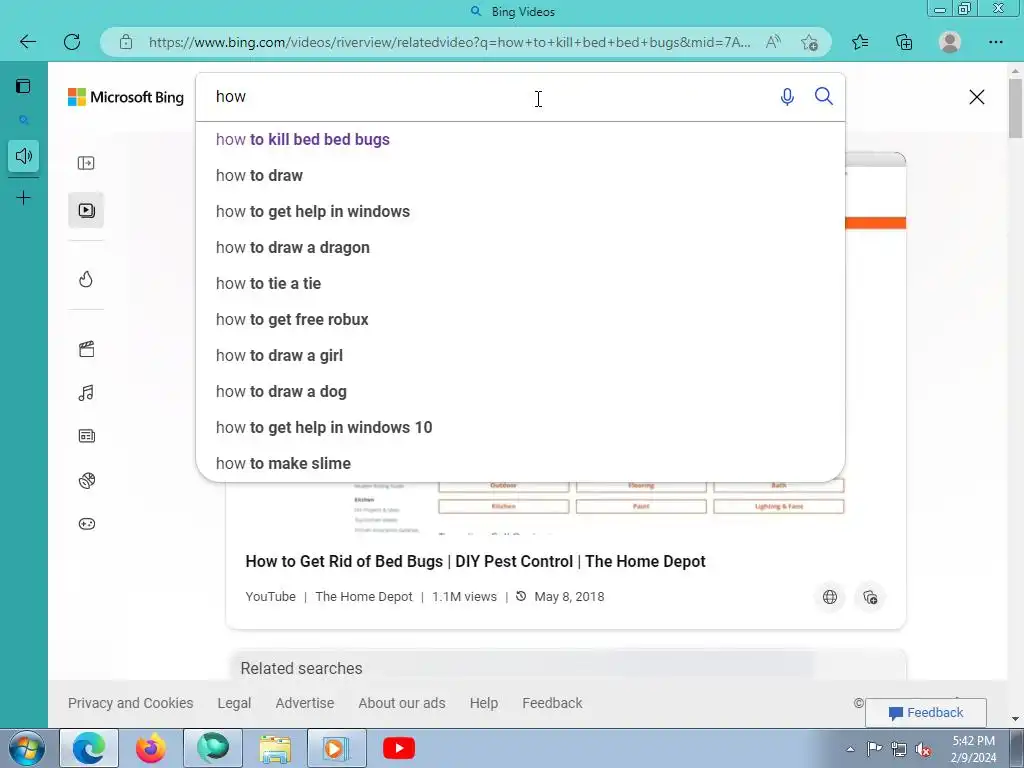Open Read aloud icon in address bar
Image resolution: width=1024 pixels, height=768 pixels.
(x=773, y=42)
